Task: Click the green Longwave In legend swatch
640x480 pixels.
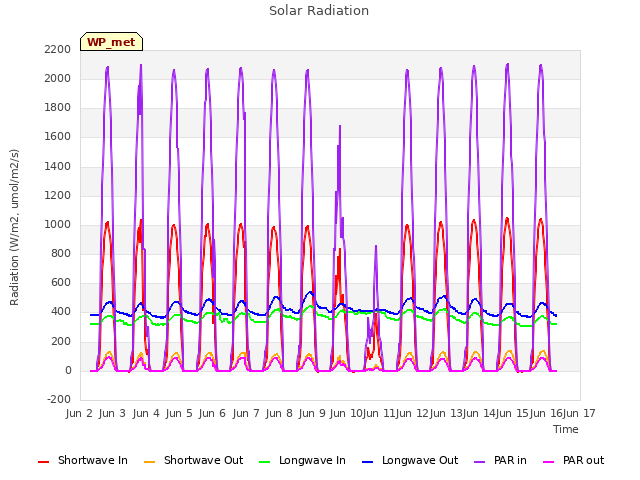Action: pos(264,462)
